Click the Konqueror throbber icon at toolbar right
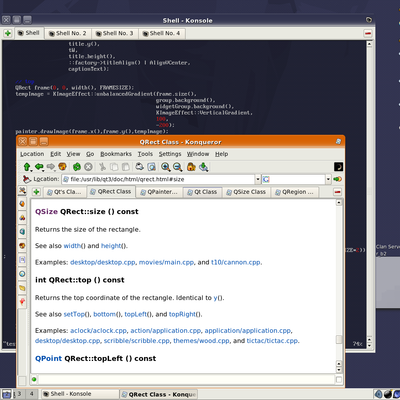 pyautogui.click(x=338, y=167)
